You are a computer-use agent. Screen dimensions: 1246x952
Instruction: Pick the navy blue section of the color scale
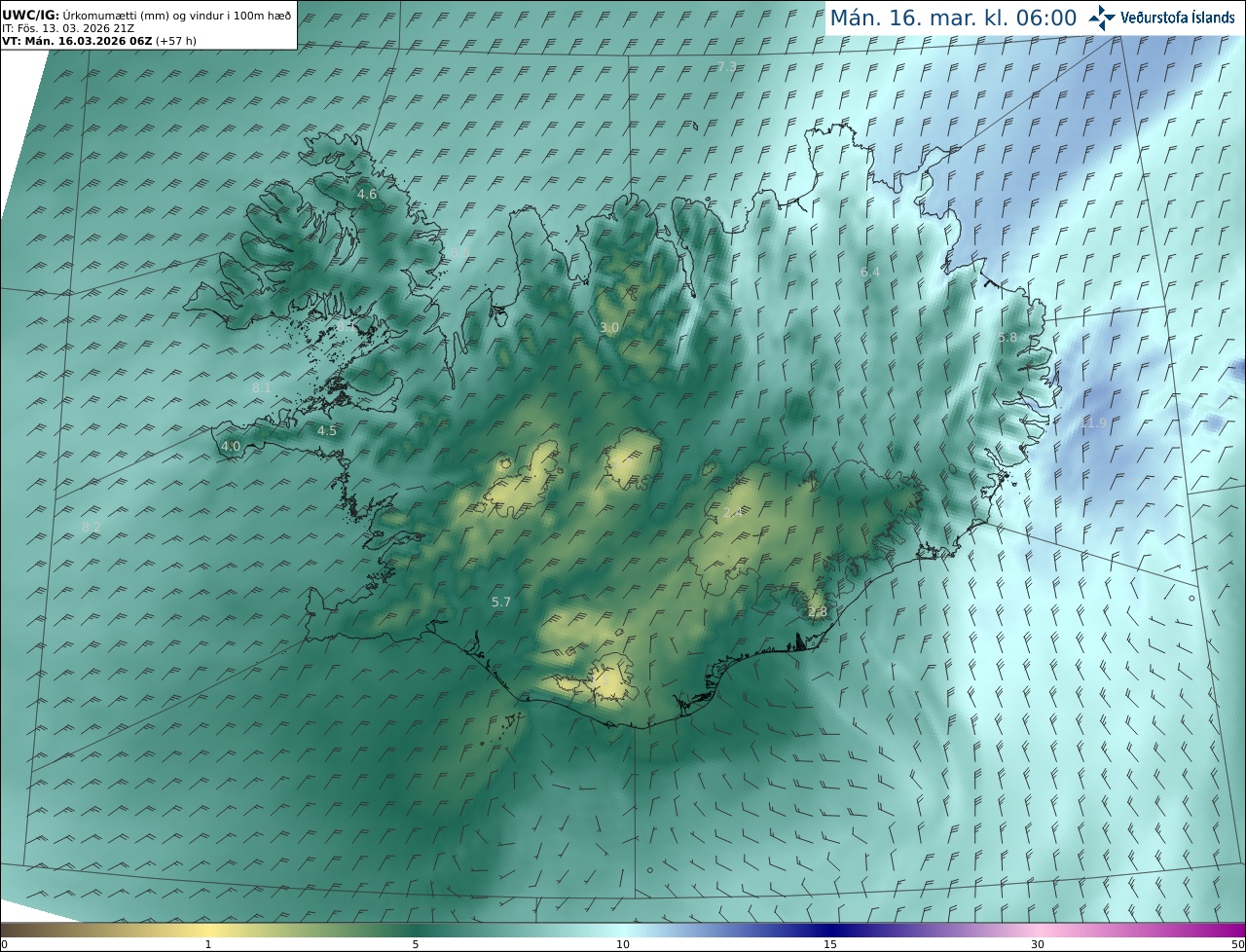pyautogui.click(x=830, y=931)
